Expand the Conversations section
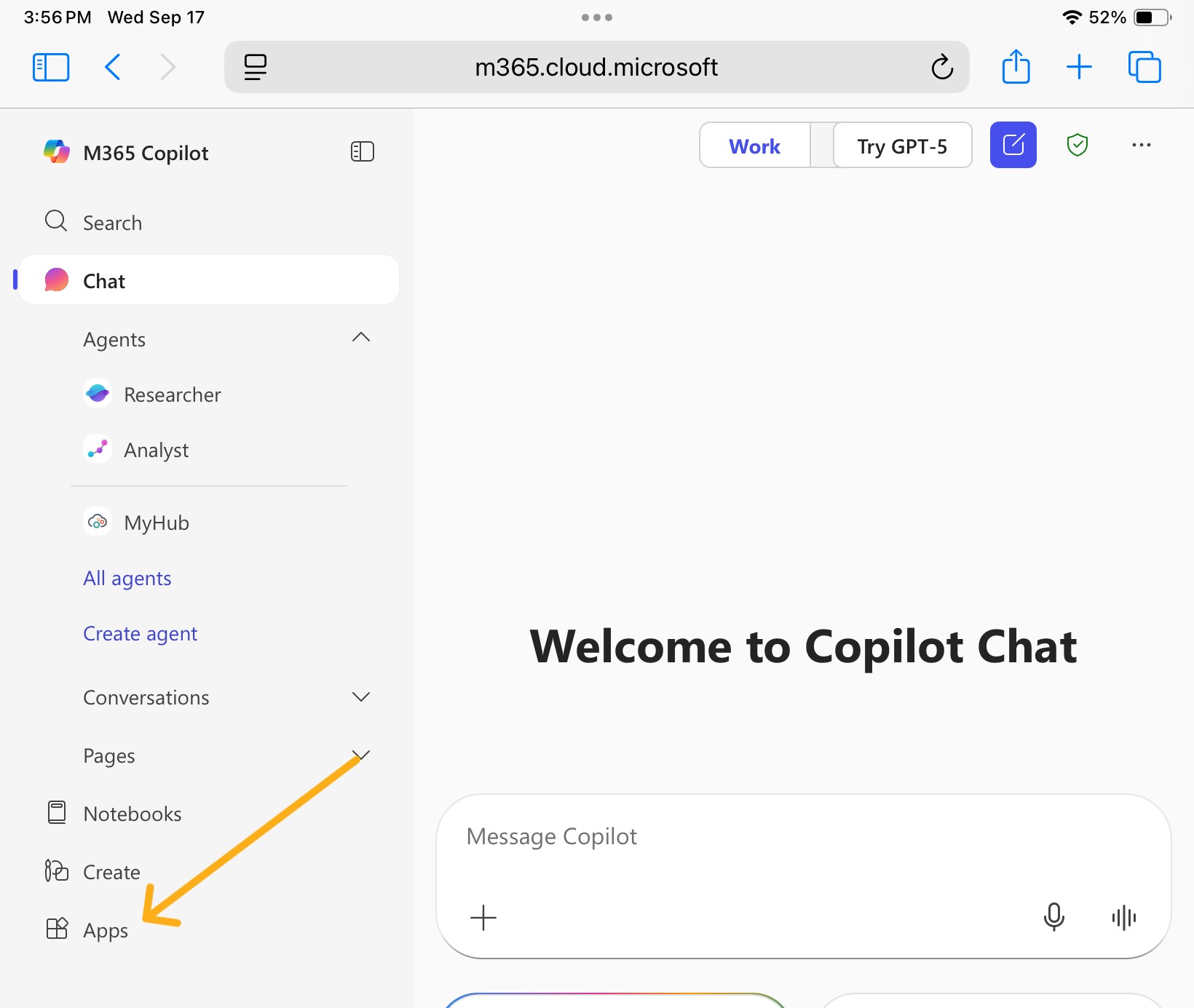Image resolution: width=1194 pixels, height=1008 pixels. pyautogui.click(x=361, y=697)
